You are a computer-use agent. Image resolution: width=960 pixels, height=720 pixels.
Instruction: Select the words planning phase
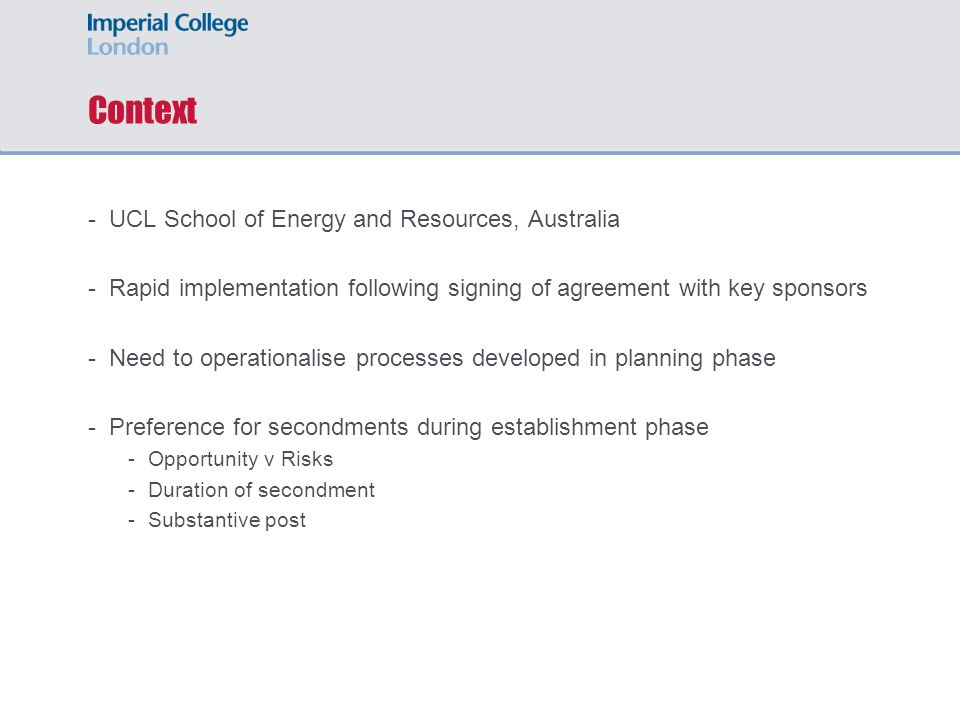click(695, 359)
